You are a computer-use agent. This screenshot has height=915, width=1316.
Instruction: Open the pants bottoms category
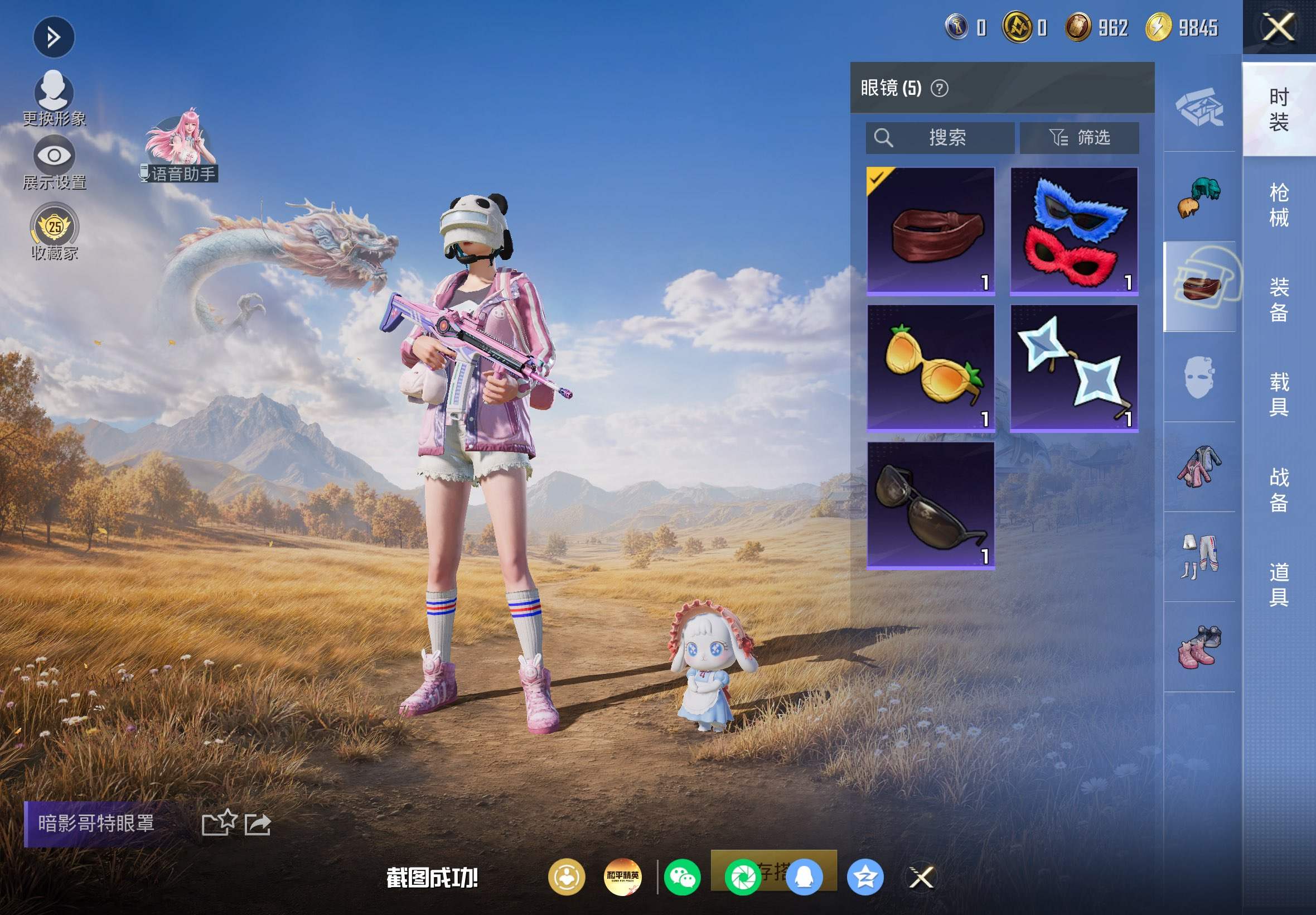point(1199,557)
